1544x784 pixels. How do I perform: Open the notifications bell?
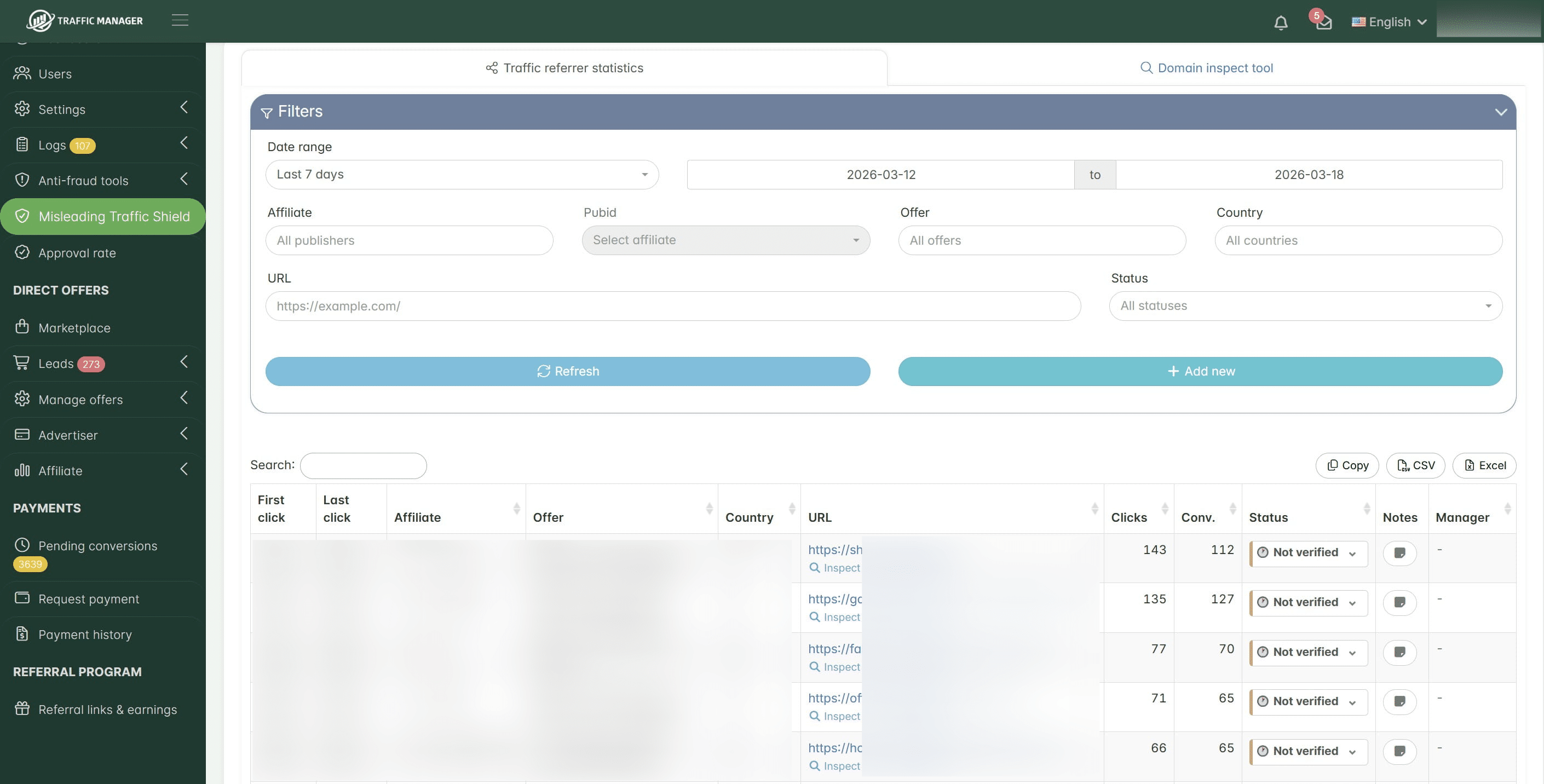click(x=1280, y=22)
